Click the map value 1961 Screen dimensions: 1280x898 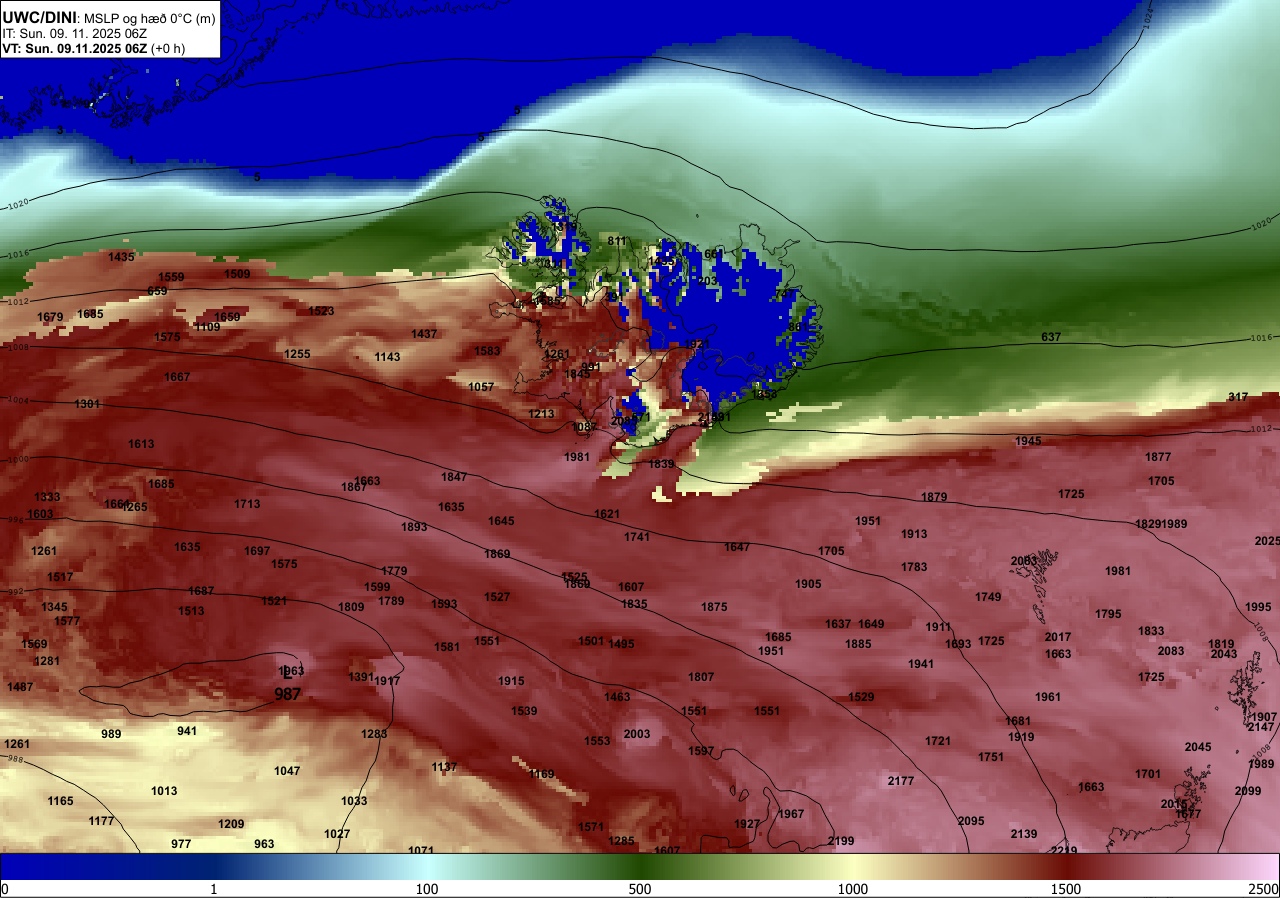tap(1048, 697)
